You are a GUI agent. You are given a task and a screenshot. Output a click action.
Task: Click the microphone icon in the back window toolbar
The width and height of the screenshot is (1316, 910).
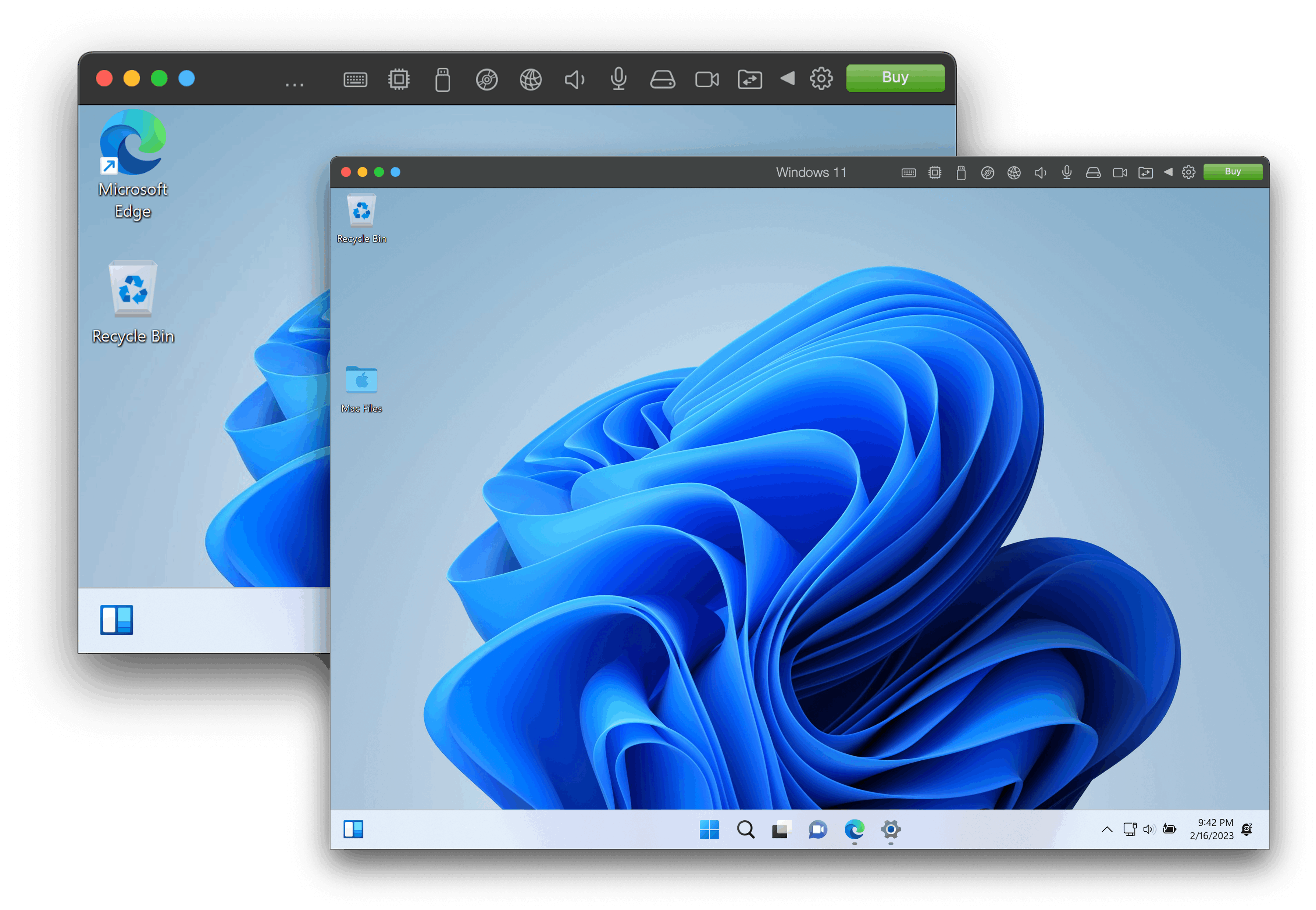coord(618,79)
